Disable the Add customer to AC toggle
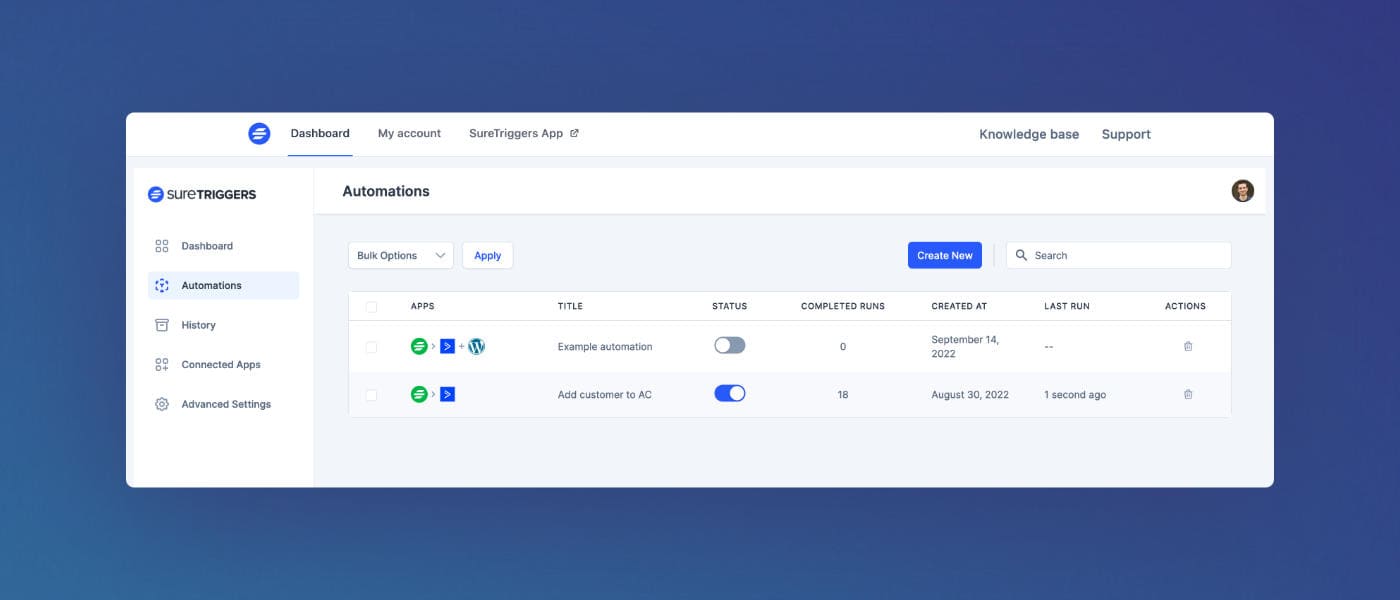This screenshot has width=1400, height=600. 730,393
